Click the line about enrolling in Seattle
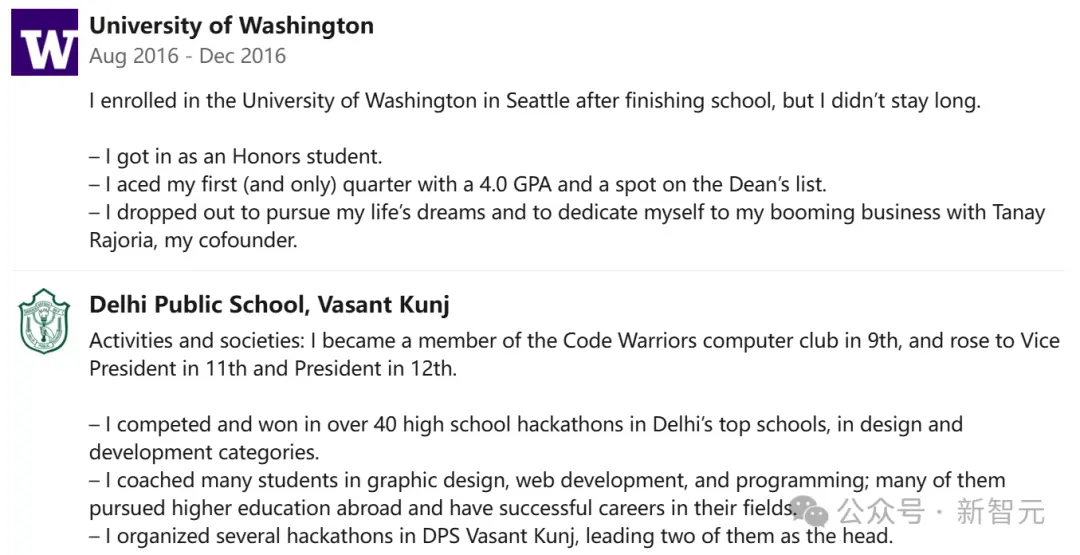 [534, 101]
